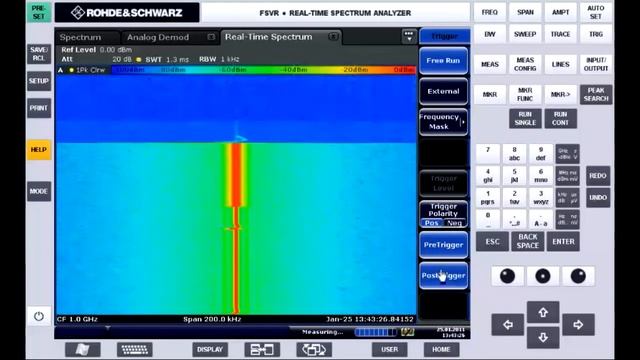
Task: Click the BACK SPACE key
Action: click(528, 241)
